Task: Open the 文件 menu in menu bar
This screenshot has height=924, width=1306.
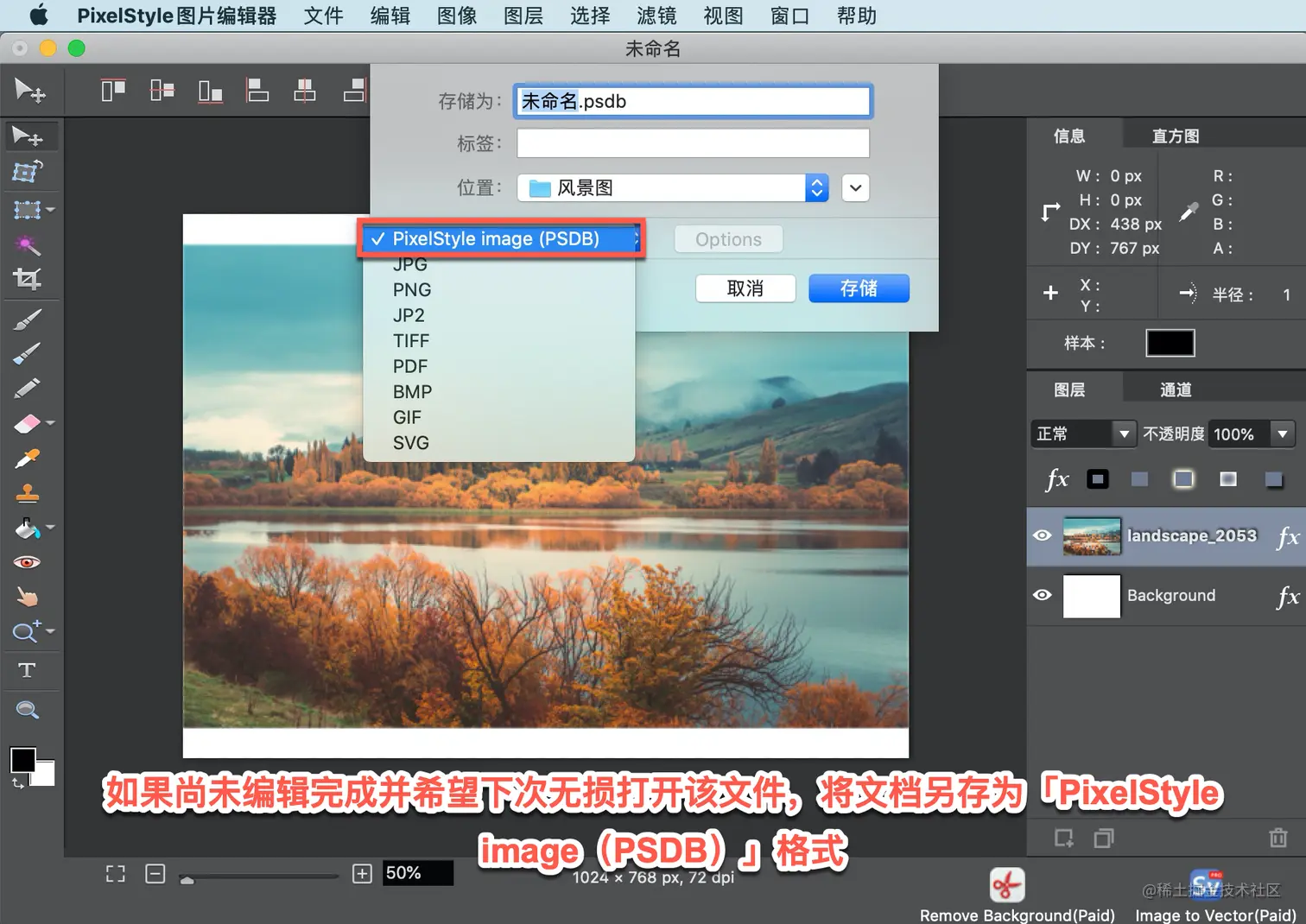Action: pos(324,16)
